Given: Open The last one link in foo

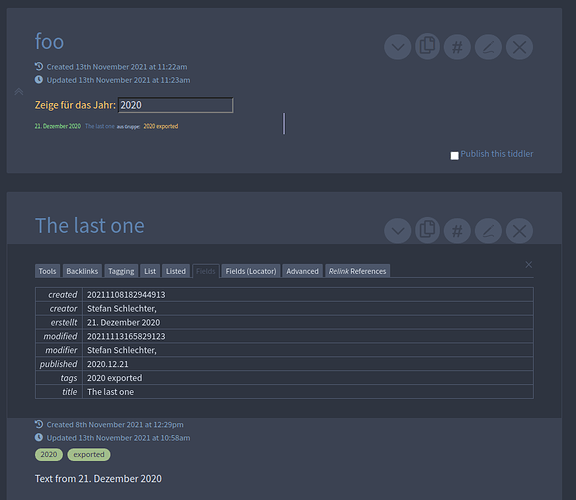Looking at the screenshot, I should pyautogui.click(x=100, y=126).
